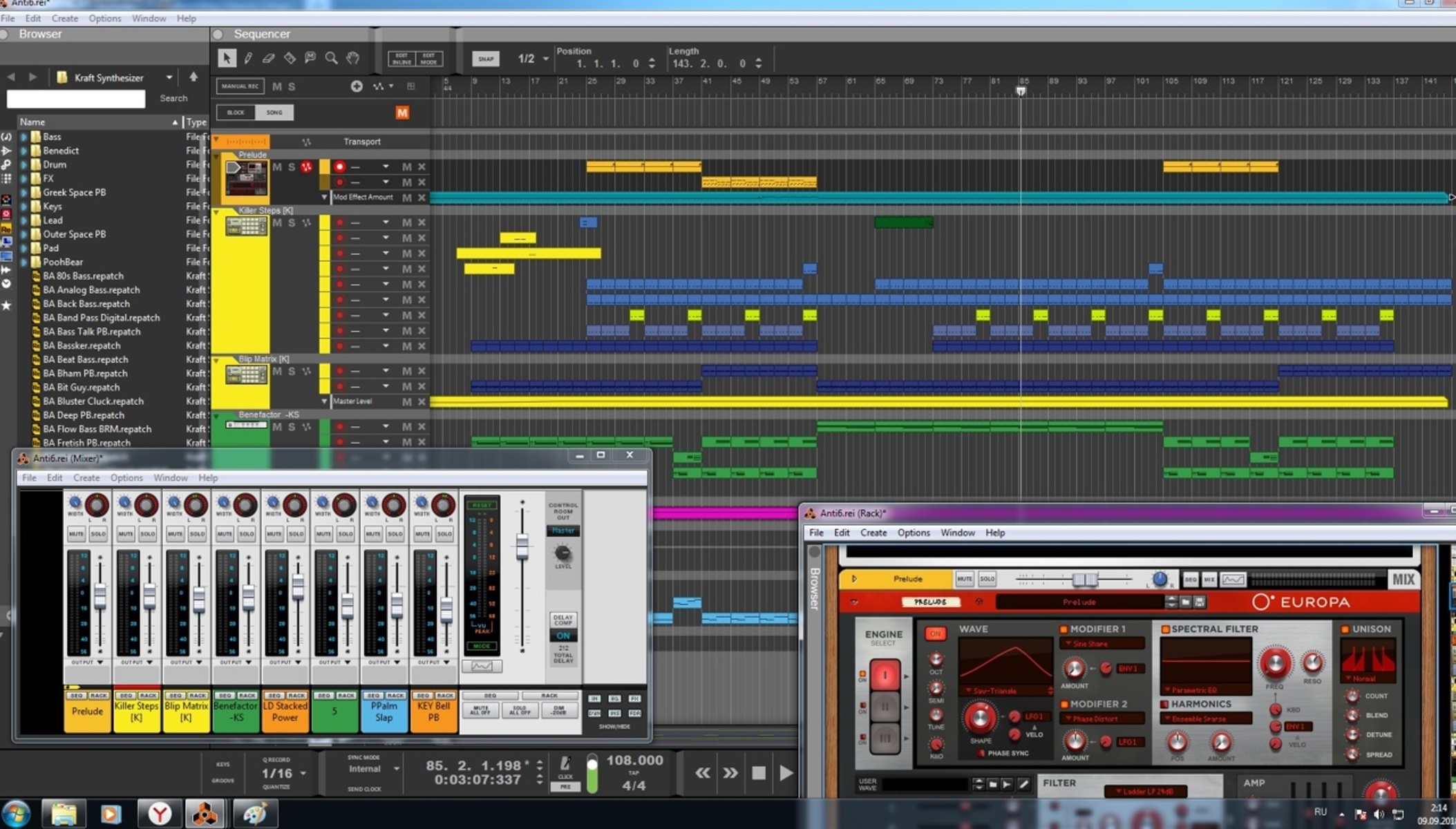Open Europa Saw-Triangle waveform dropdown
The width and height of the screenshot is (1456, 829).
(x=1006, y=691)
